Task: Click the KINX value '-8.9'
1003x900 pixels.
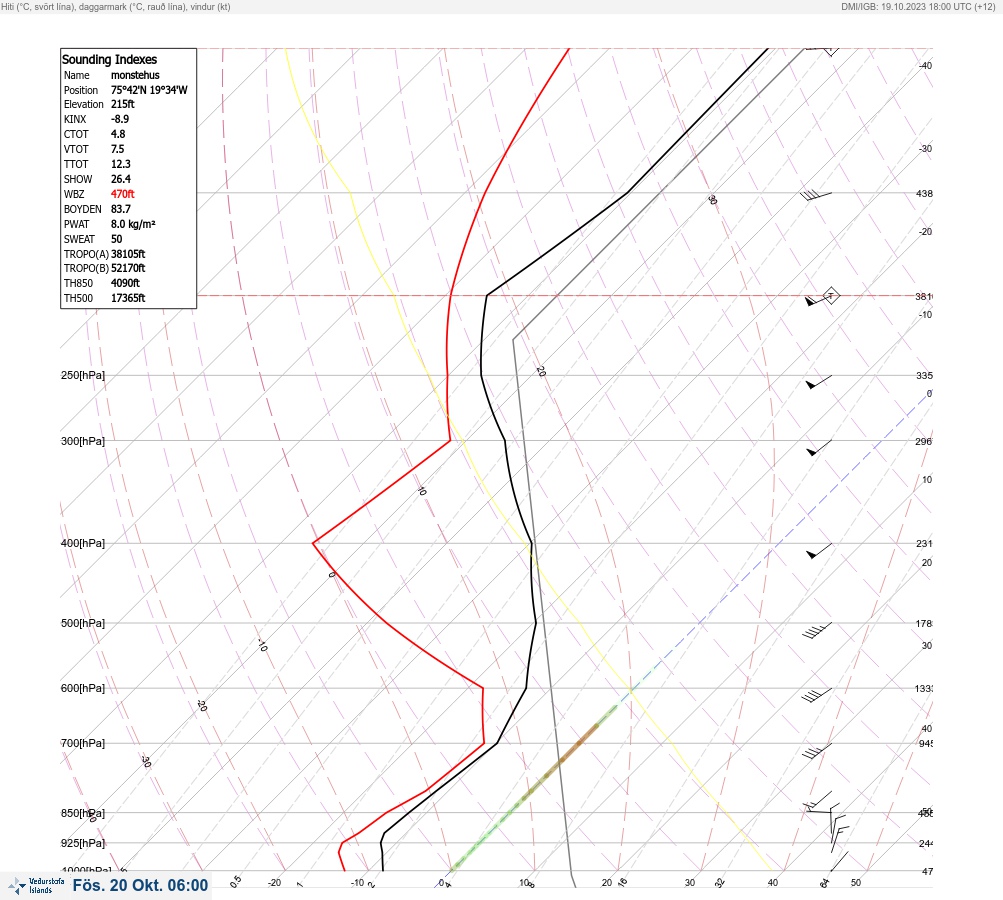Action: click(120, 119)
